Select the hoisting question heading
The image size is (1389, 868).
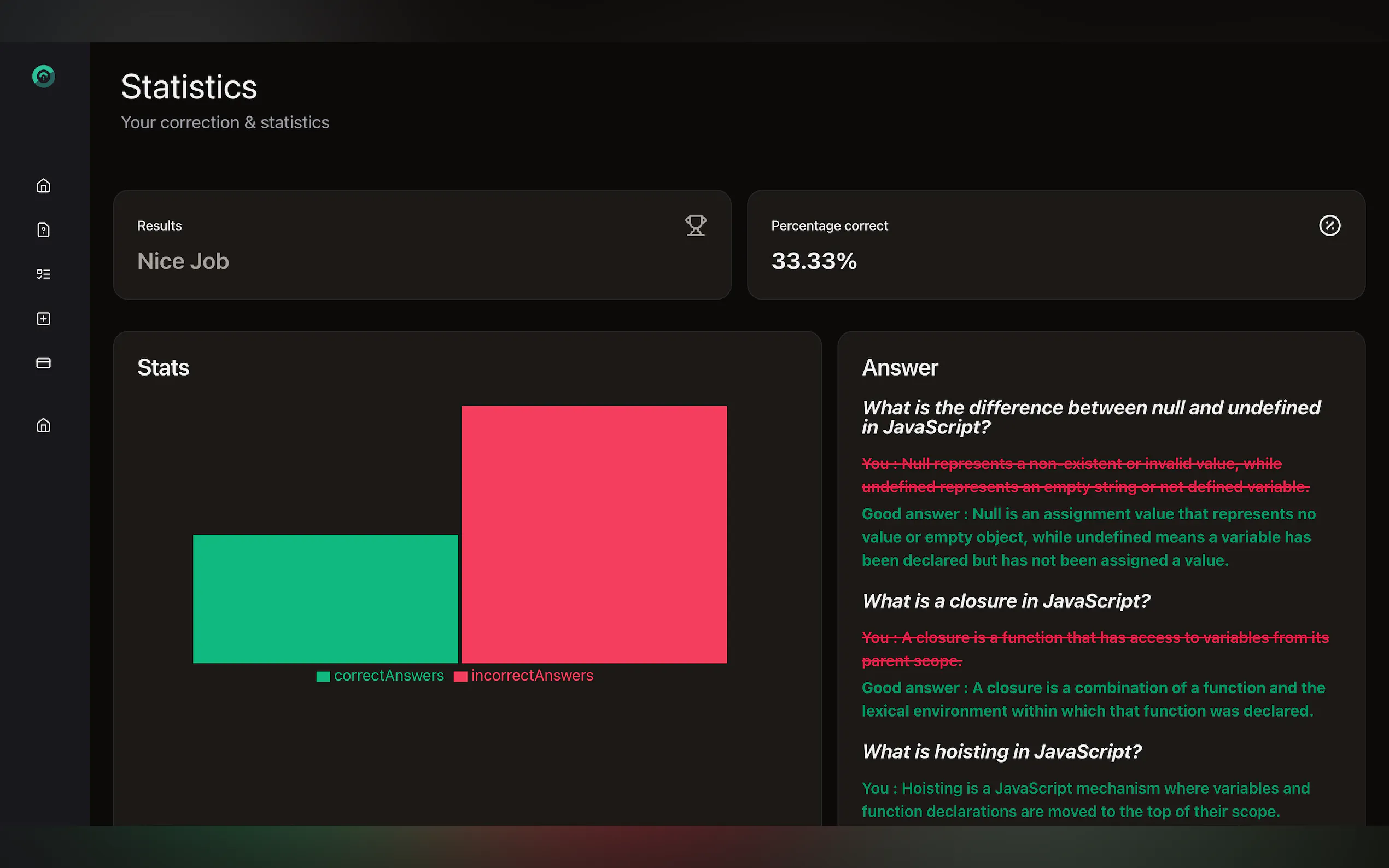pos(1001,752)
